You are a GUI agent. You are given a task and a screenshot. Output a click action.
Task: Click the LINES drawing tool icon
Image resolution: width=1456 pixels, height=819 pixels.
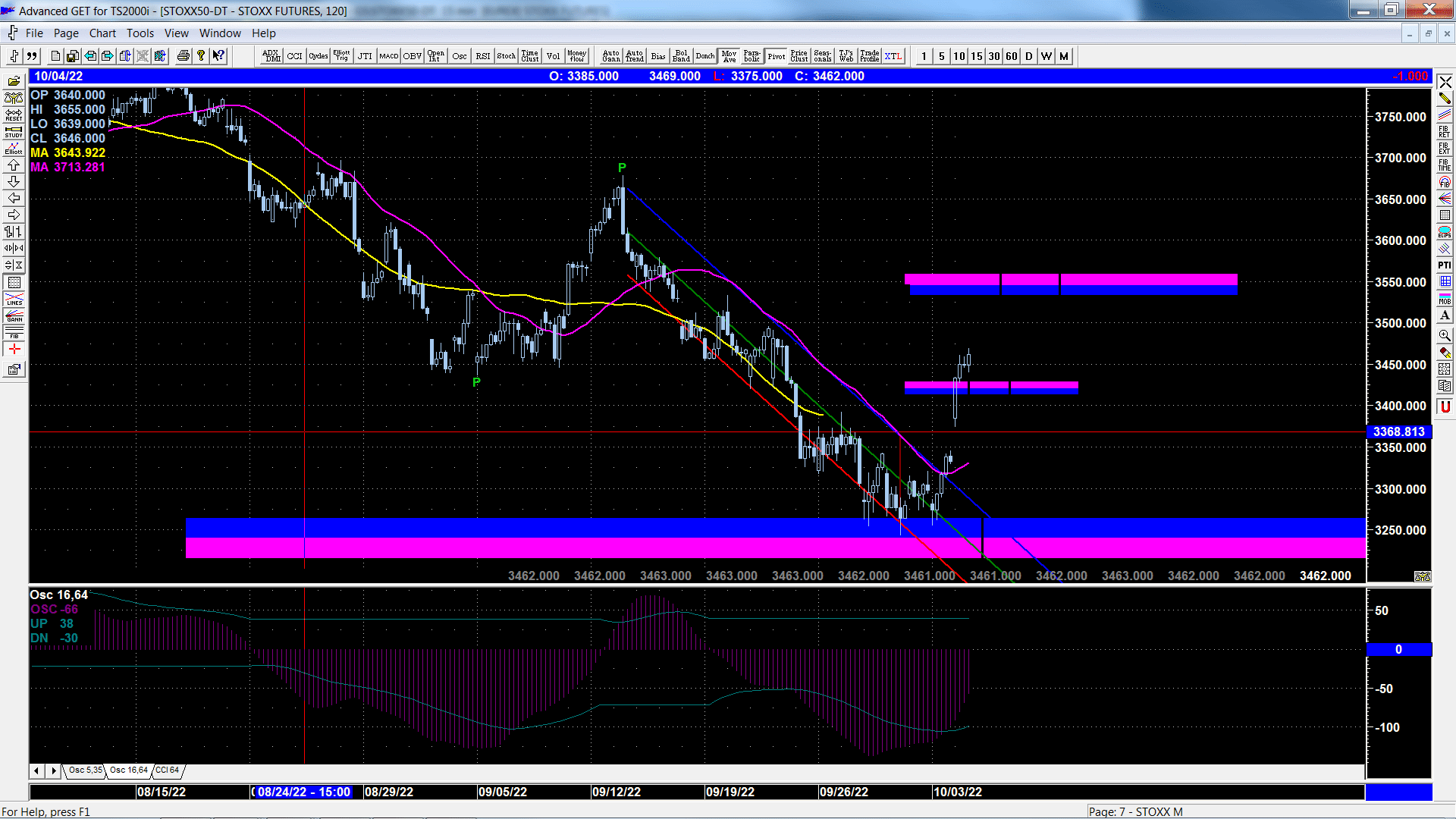coord(14,299)
